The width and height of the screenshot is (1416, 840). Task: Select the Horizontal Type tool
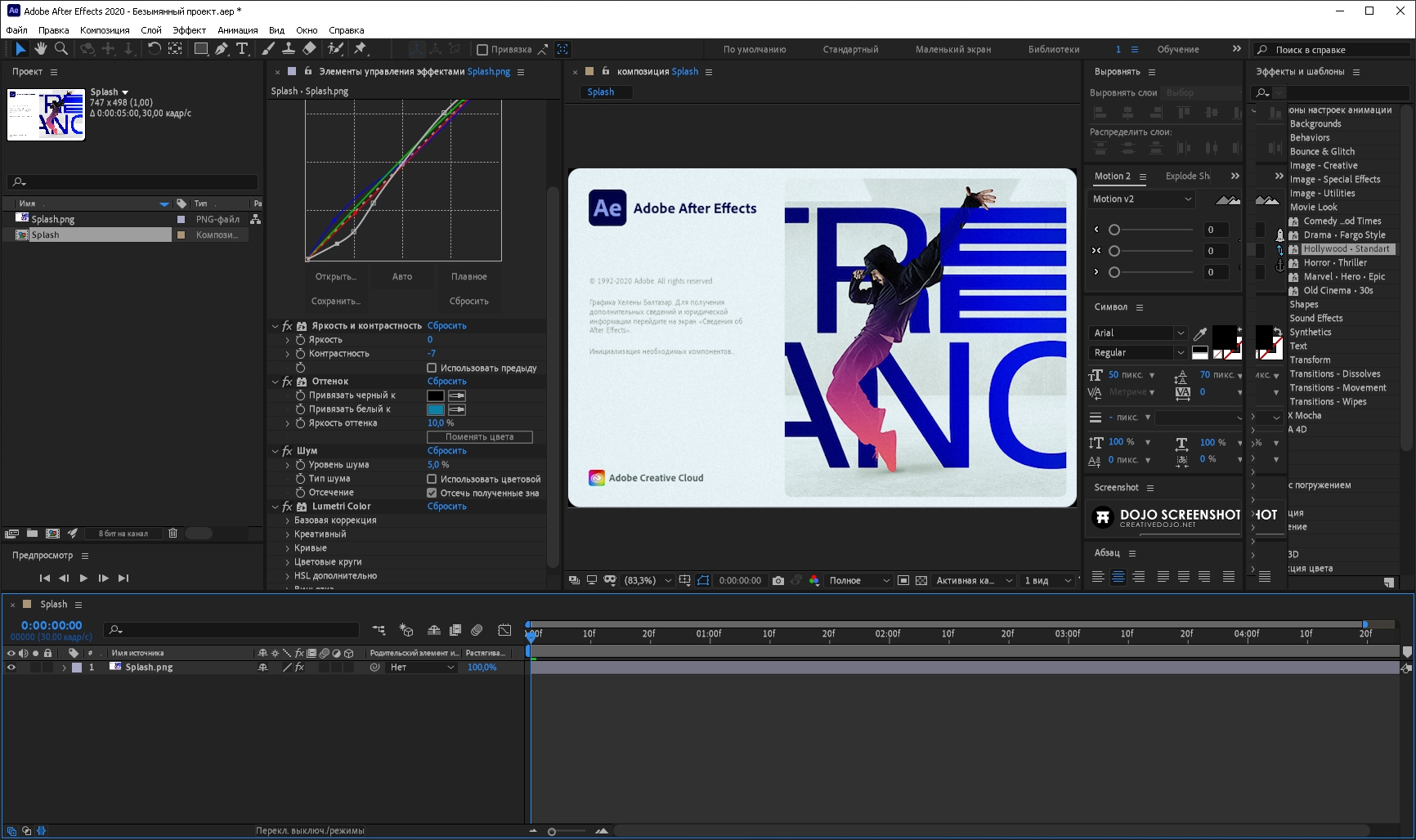coord(242,49)
